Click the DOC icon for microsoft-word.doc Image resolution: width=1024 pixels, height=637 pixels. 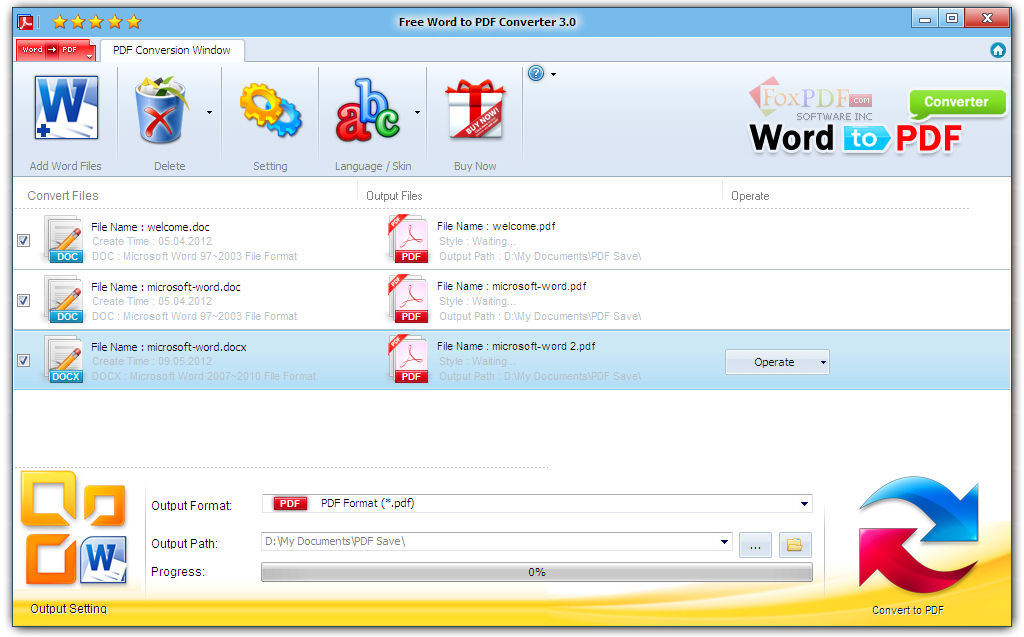click(x=64, y=299)
